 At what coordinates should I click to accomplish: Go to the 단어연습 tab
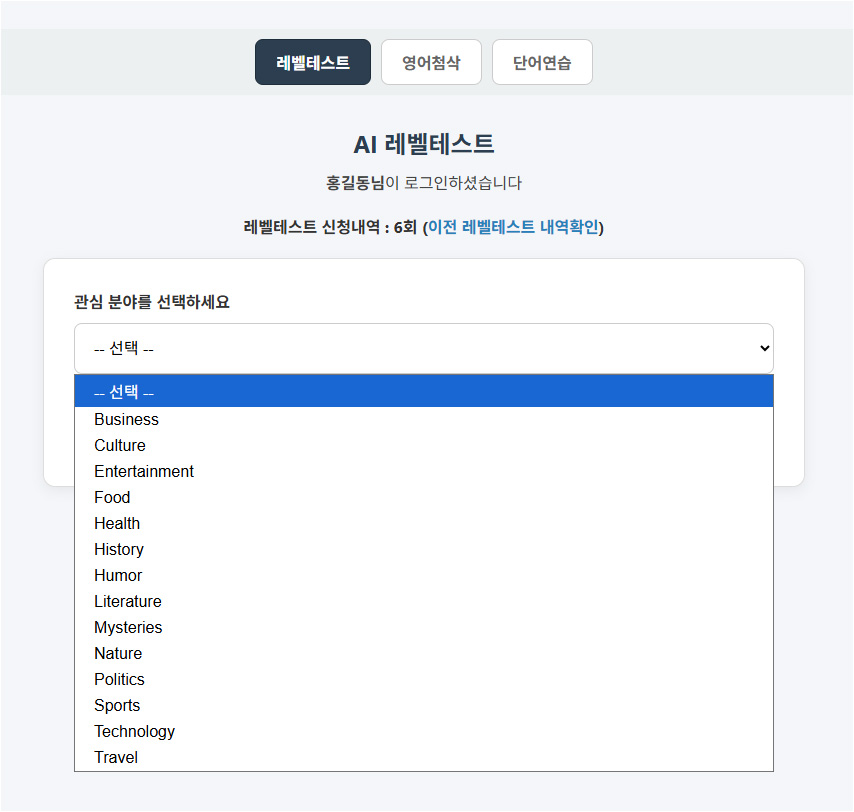click(x=542, y=62)
